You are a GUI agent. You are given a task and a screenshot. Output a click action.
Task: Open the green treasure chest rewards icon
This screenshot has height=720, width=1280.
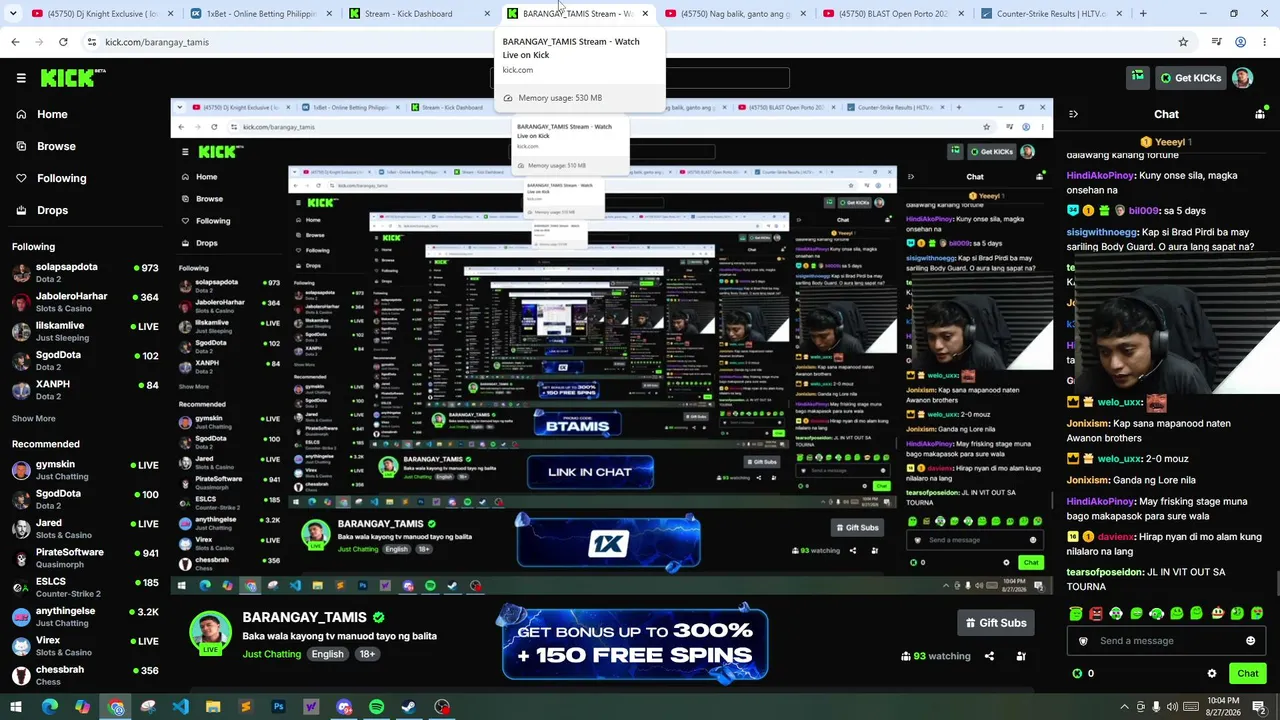click(x=1137, y=77)
